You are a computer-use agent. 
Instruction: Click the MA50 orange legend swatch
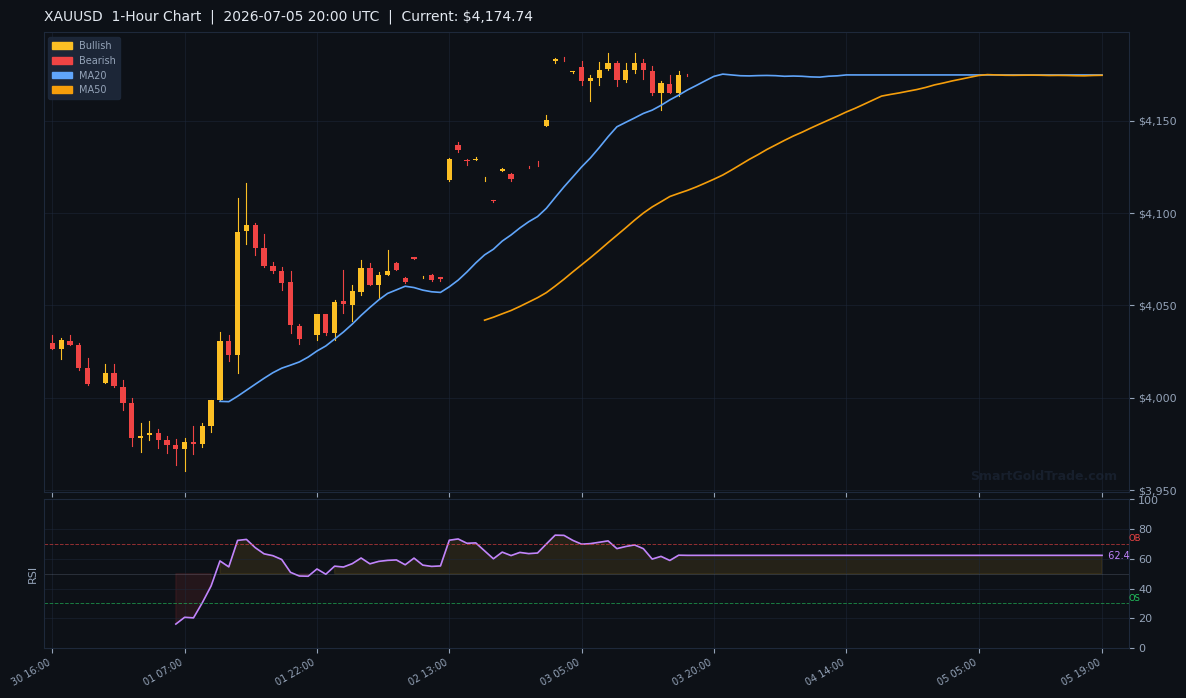pos(62,90)
